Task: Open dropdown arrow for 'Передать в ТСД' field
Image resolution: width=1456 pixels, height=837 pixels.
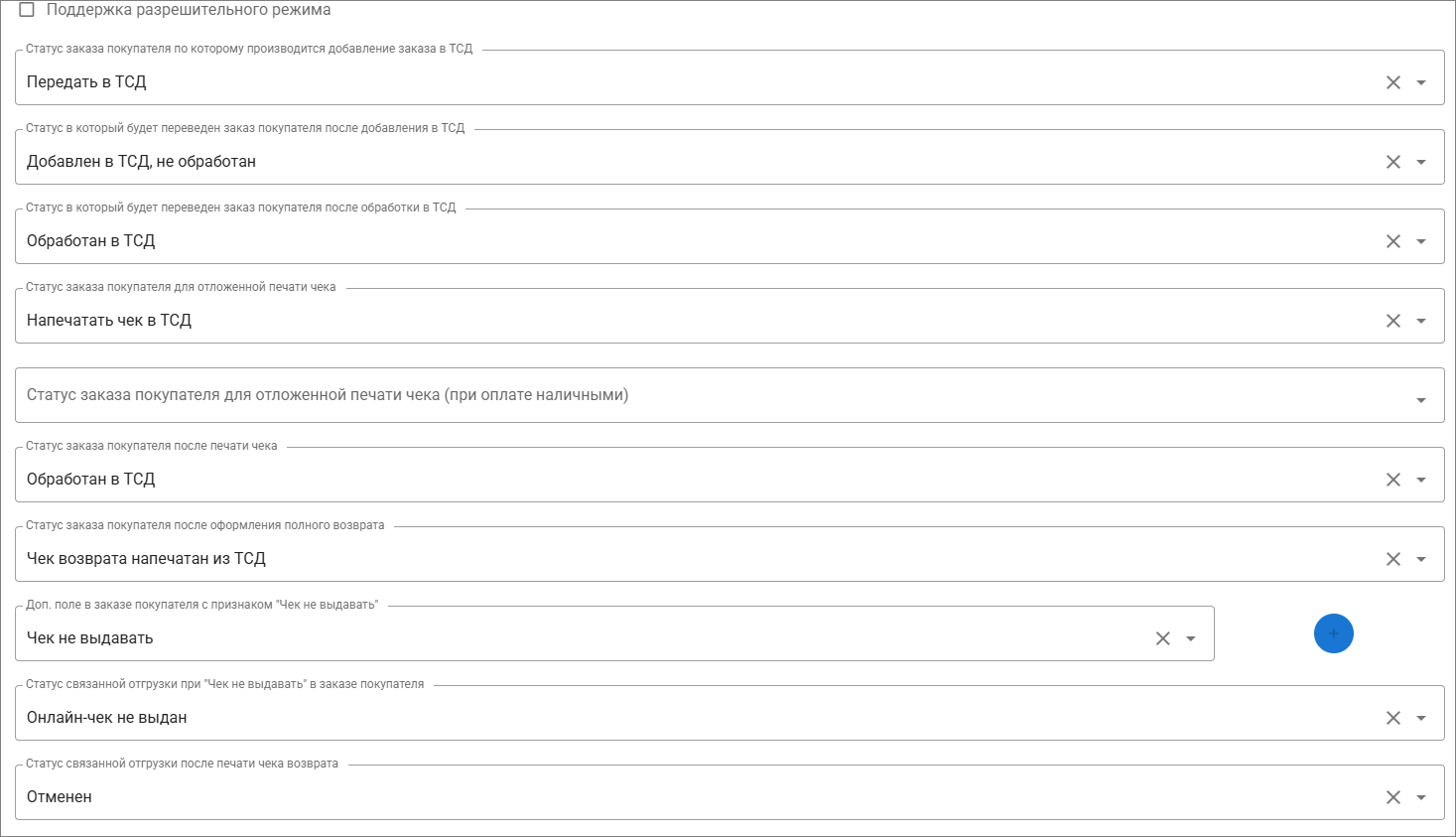Action: tap(1421, 82)
